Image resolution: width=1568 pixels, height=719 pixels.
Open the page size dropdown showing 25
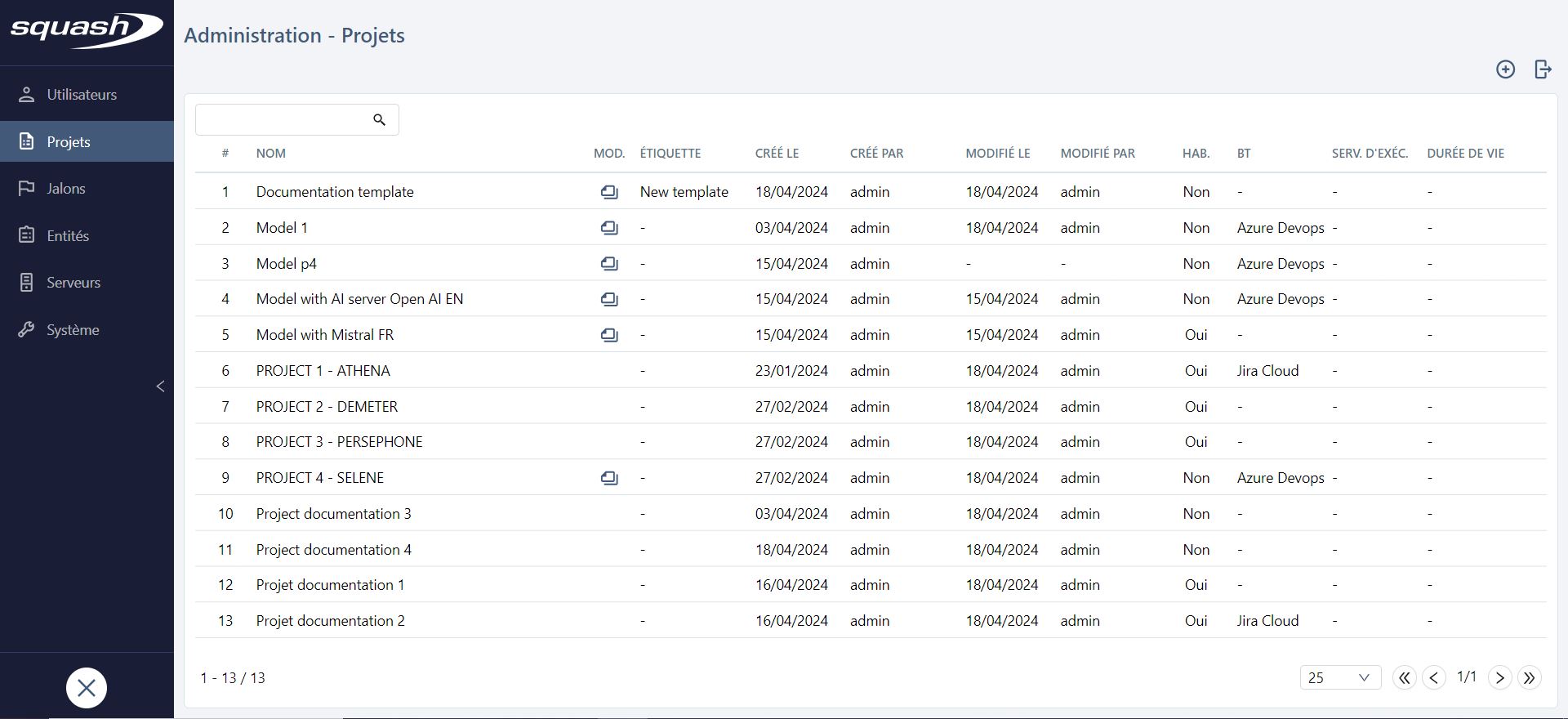(x=1339, y=677)
